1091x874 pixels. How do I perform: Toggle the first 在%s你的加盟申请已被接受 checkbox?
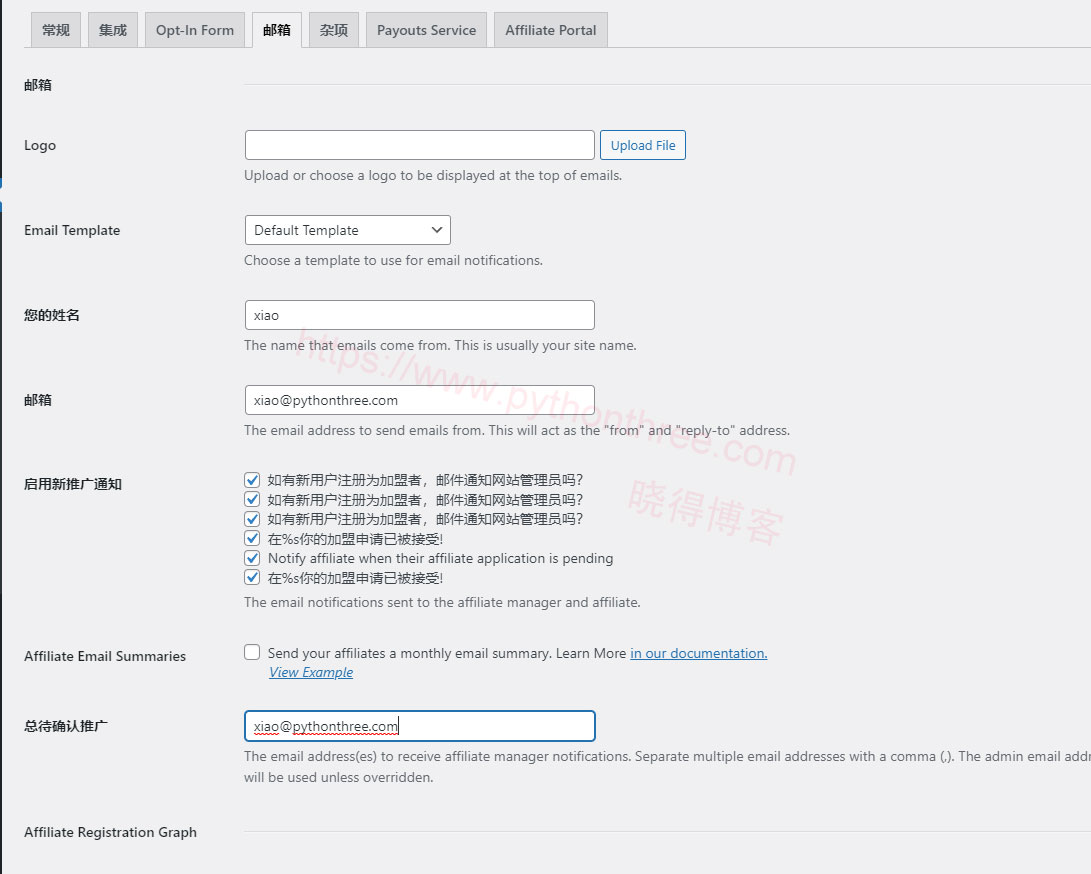pyautogui.click(x=252, y=538)
